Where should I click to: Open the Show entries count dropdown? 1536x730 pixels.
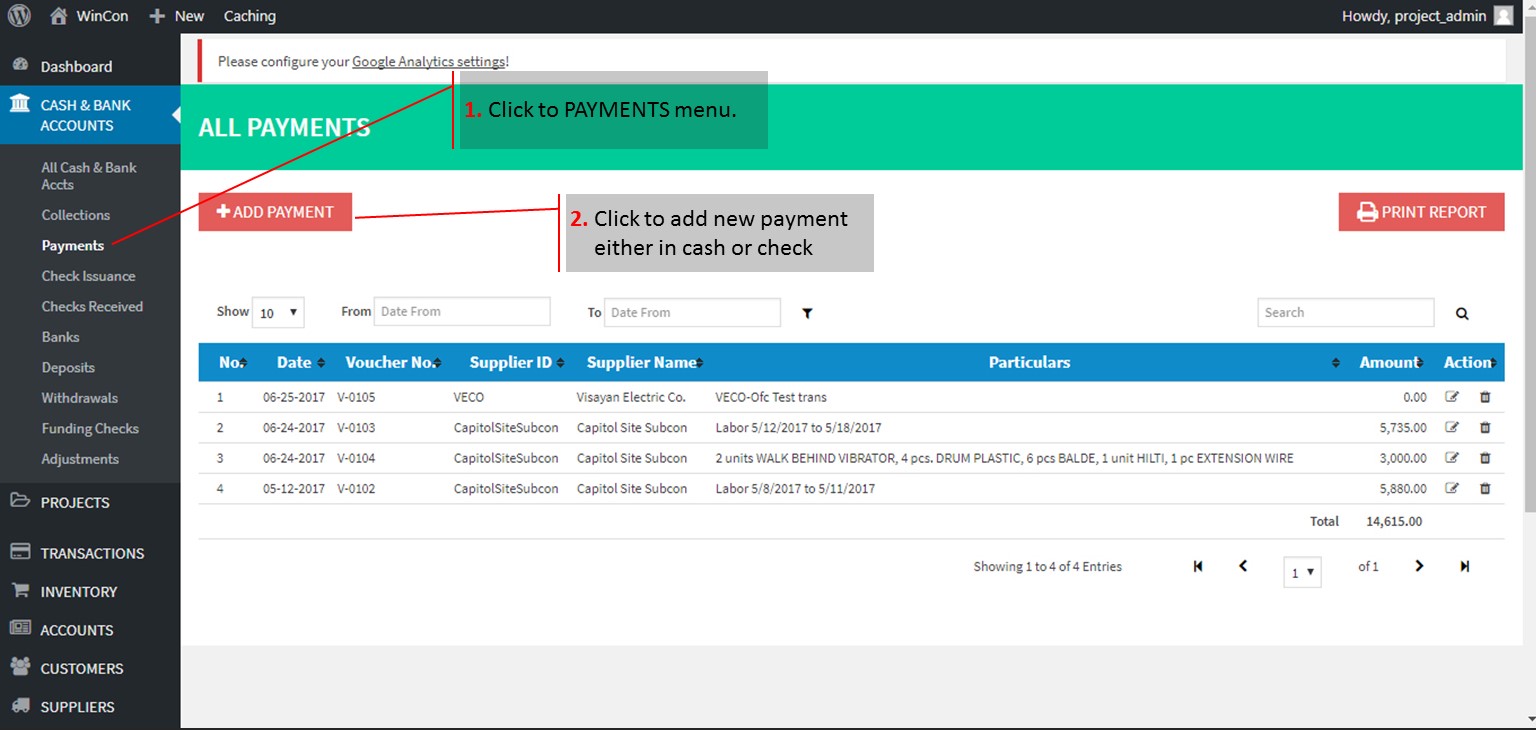[278, 313]
